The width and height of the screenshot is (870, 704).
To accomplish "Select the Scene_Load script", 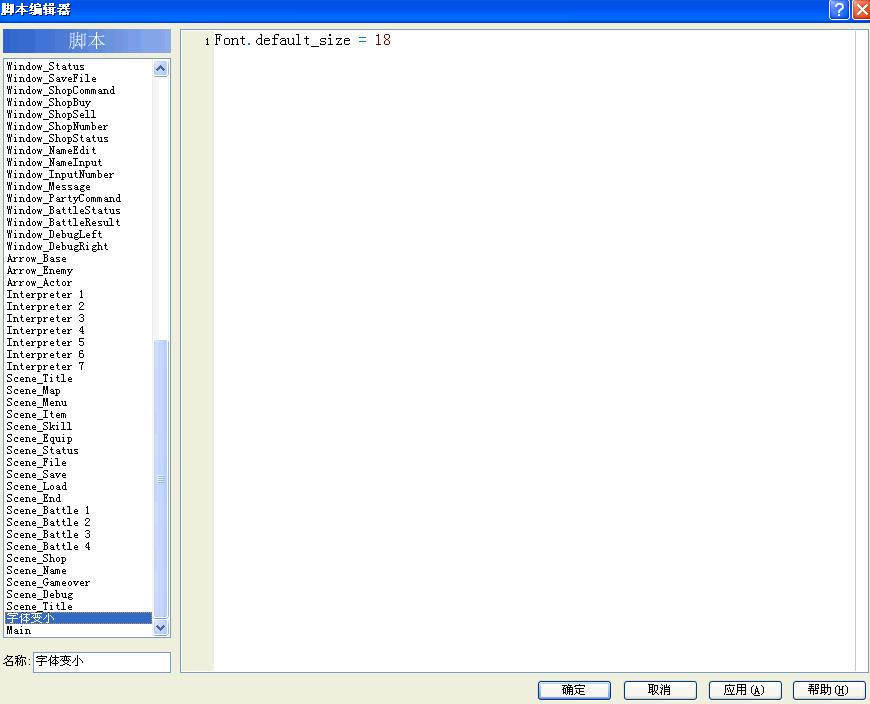I will click(x=78, y=487).
